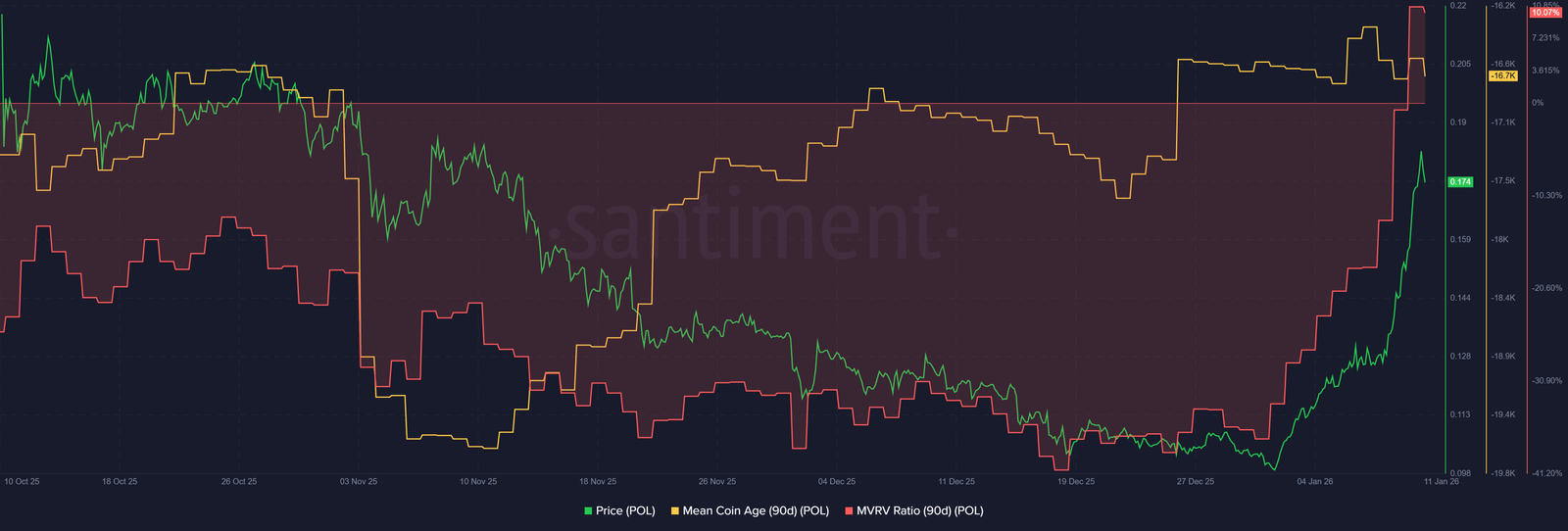Screen dimensions: 1568x531
Task: Click the -41.20% MVRV axis tick
Action: click(x=1547, y=473)
